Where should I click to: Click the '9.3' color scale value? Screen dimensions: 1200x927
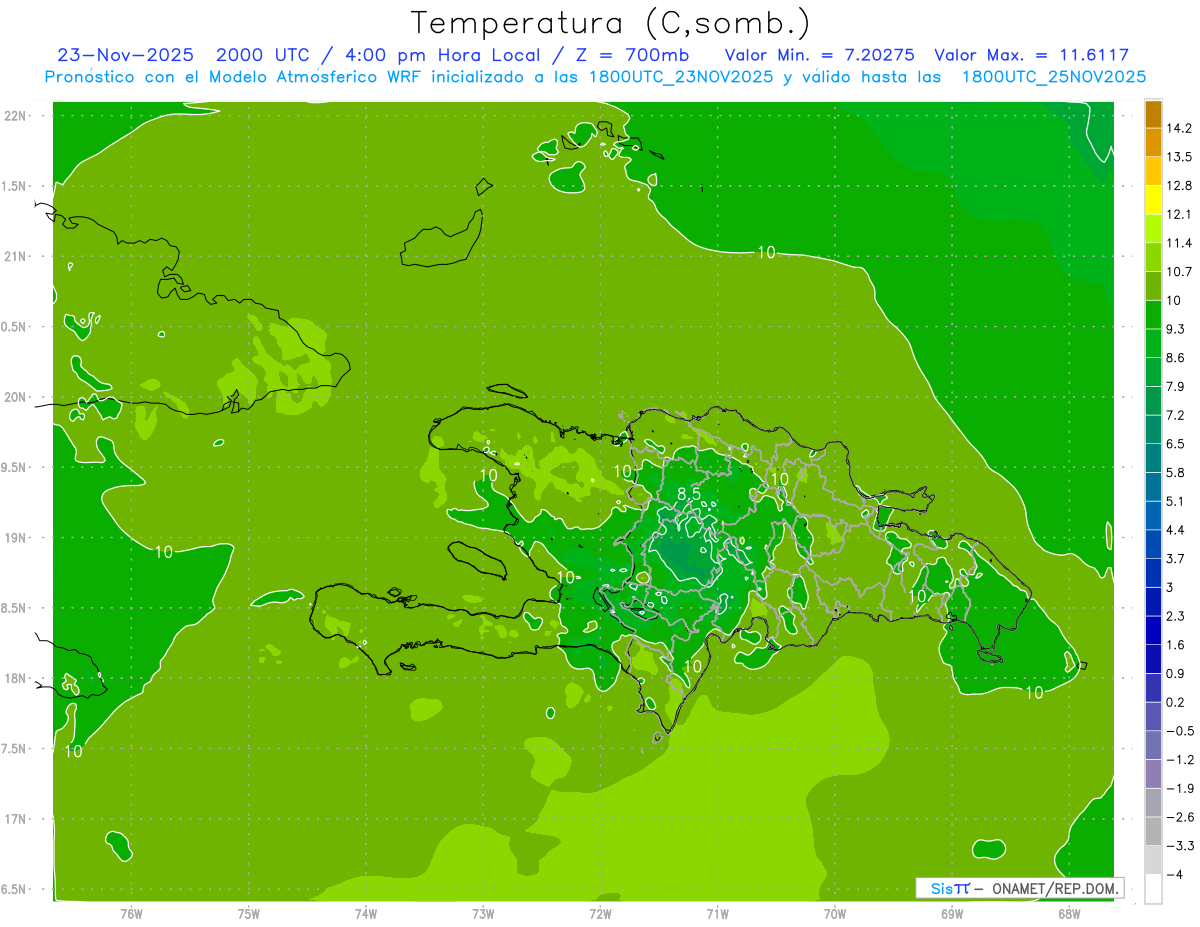pyautogui.click(x=1176, y=329)
